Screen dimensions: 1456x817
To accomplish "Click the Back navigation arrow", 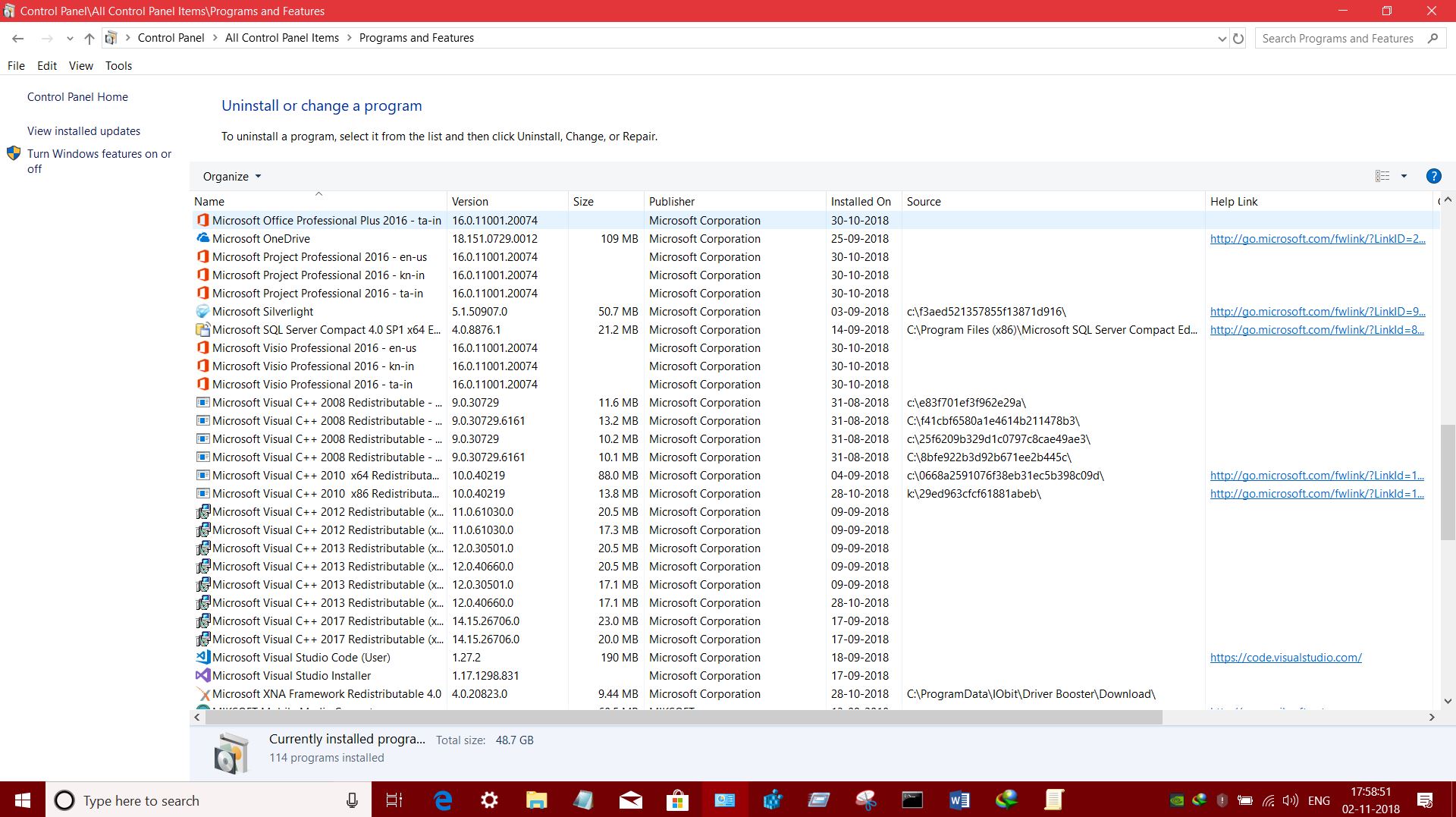I will click(x=18, y=38).
